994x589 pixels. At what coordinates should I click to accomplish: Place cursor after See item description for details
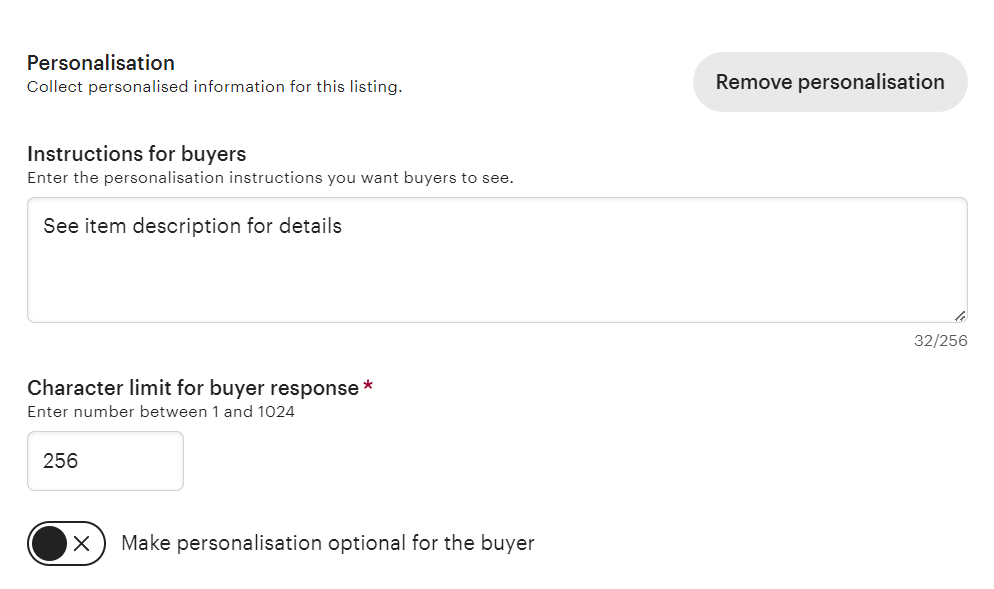point(343,226)
